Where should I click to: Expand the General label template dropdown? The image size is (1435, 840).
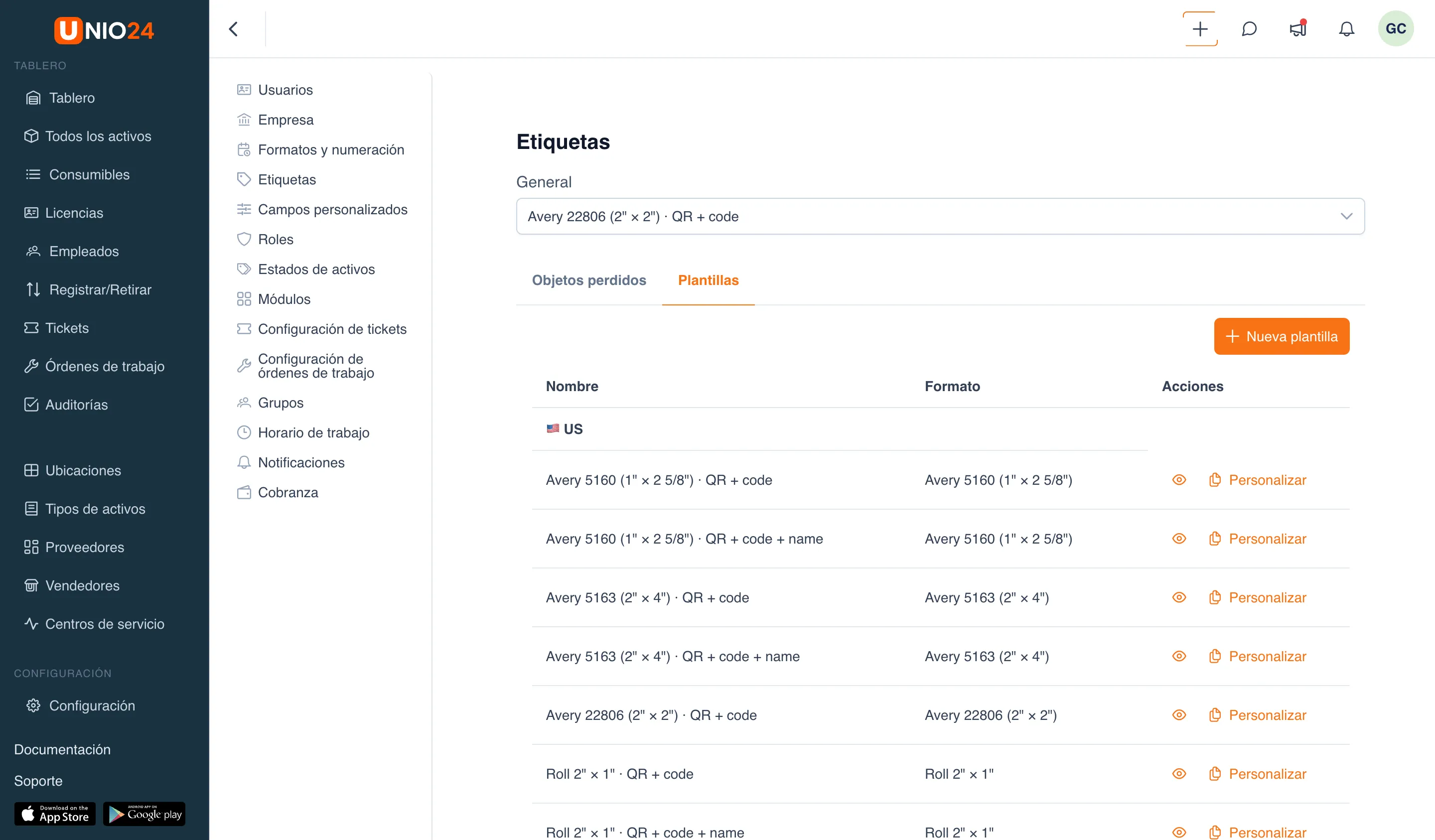click(940, 216)
